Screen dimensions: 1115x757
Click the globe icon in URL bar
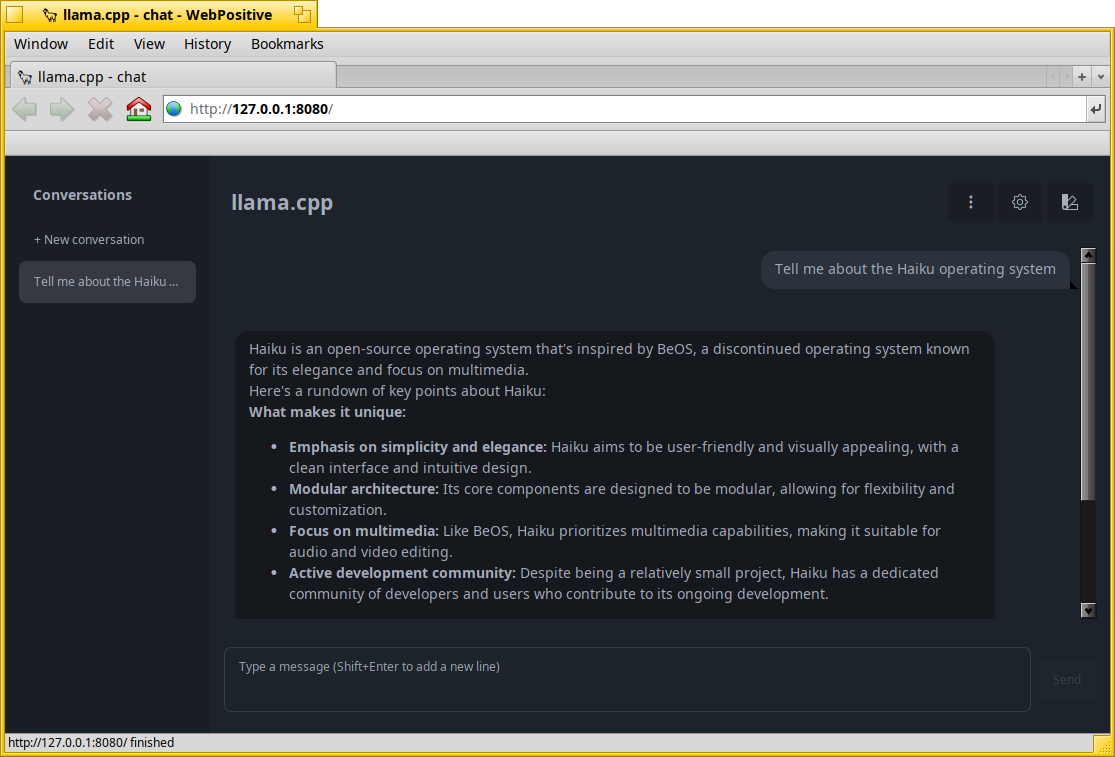(x=174, y=109)
